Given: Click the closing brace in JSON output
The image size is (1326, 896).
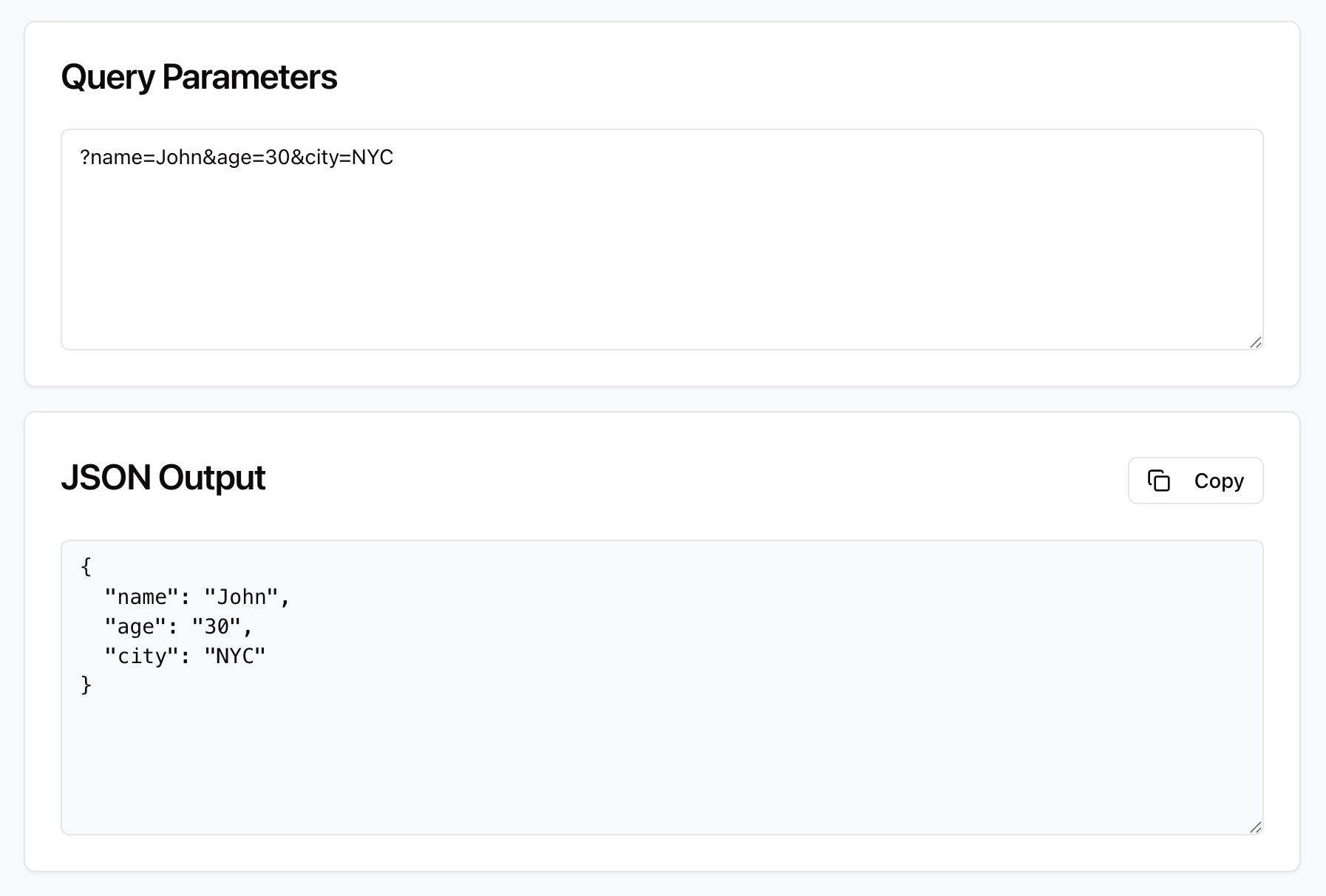Looking at the screenshot, I should click(x=86, y=685).
